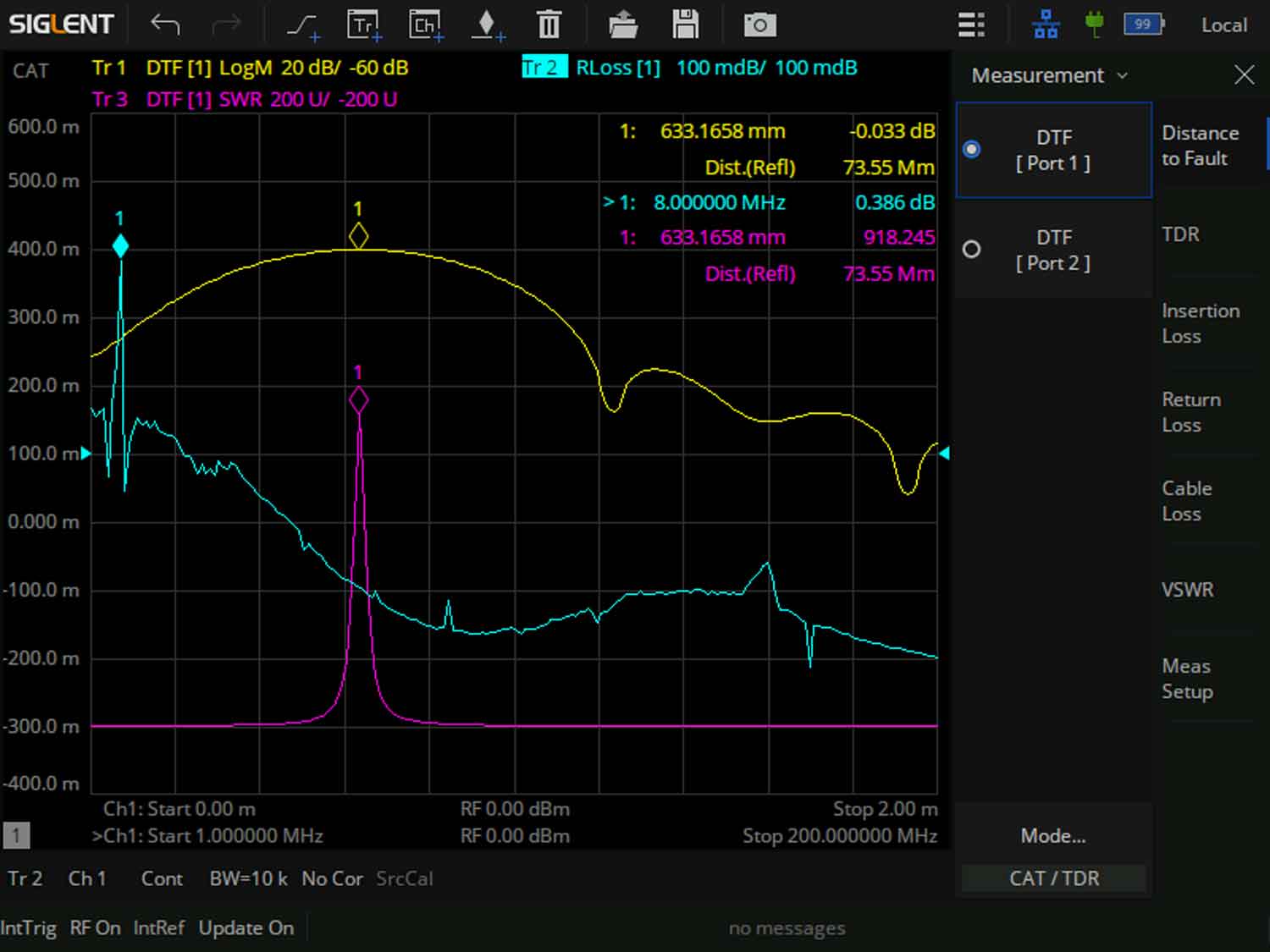
Task: Add a new trace with Tr+ icon
Action: 364,25
